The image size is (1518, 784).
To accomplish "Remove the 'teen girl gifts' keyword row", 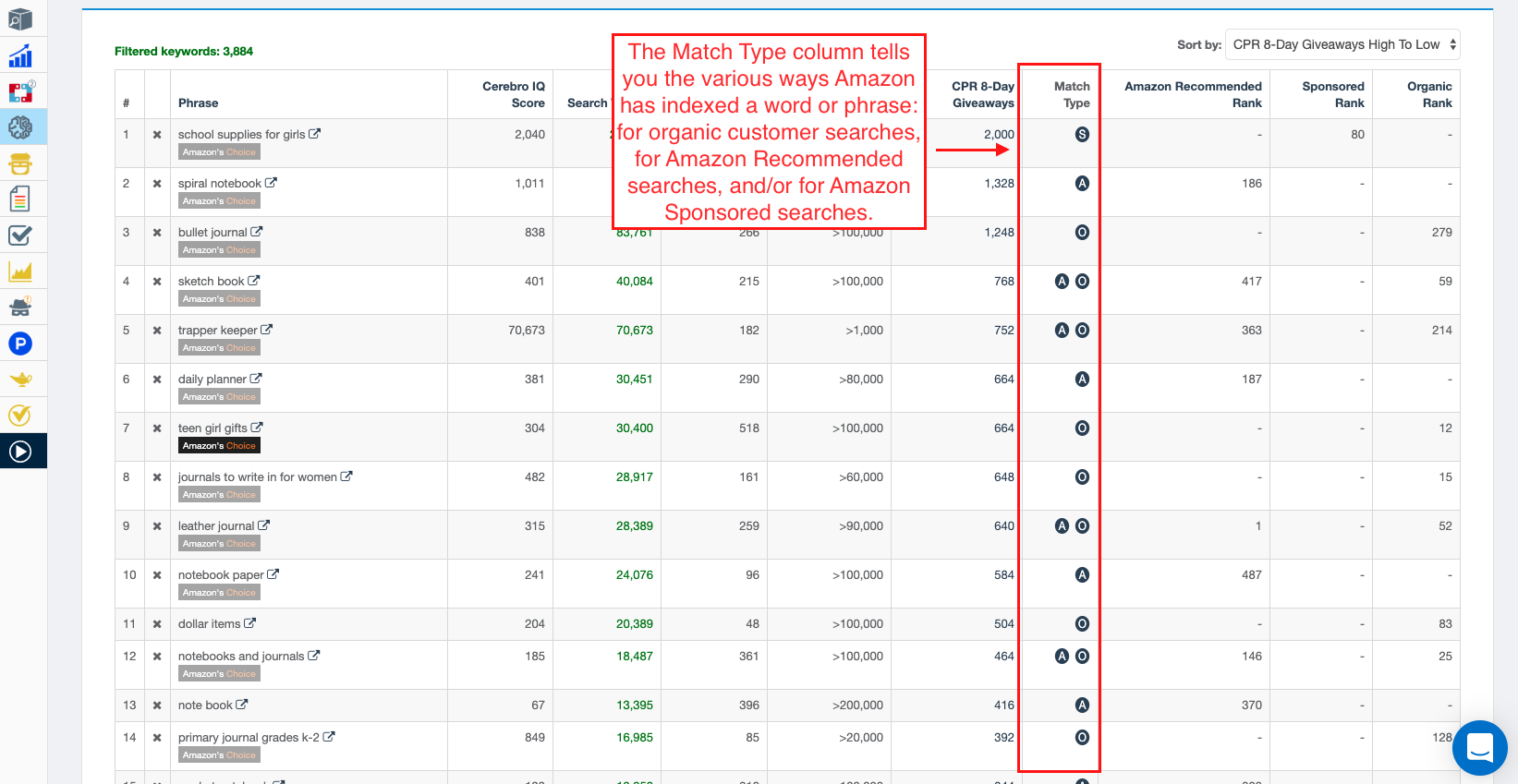I will 157,428.
